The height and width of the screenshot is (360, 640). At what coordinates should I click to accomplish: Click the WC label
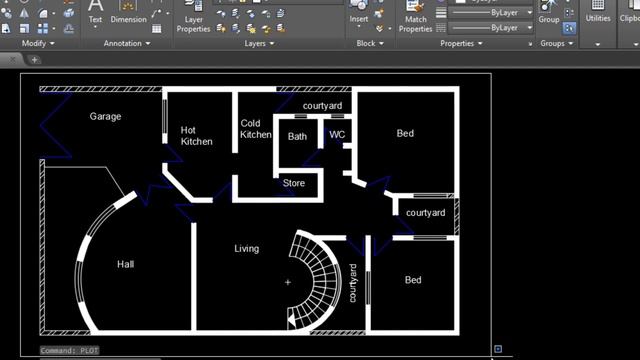tap(337, 135)
